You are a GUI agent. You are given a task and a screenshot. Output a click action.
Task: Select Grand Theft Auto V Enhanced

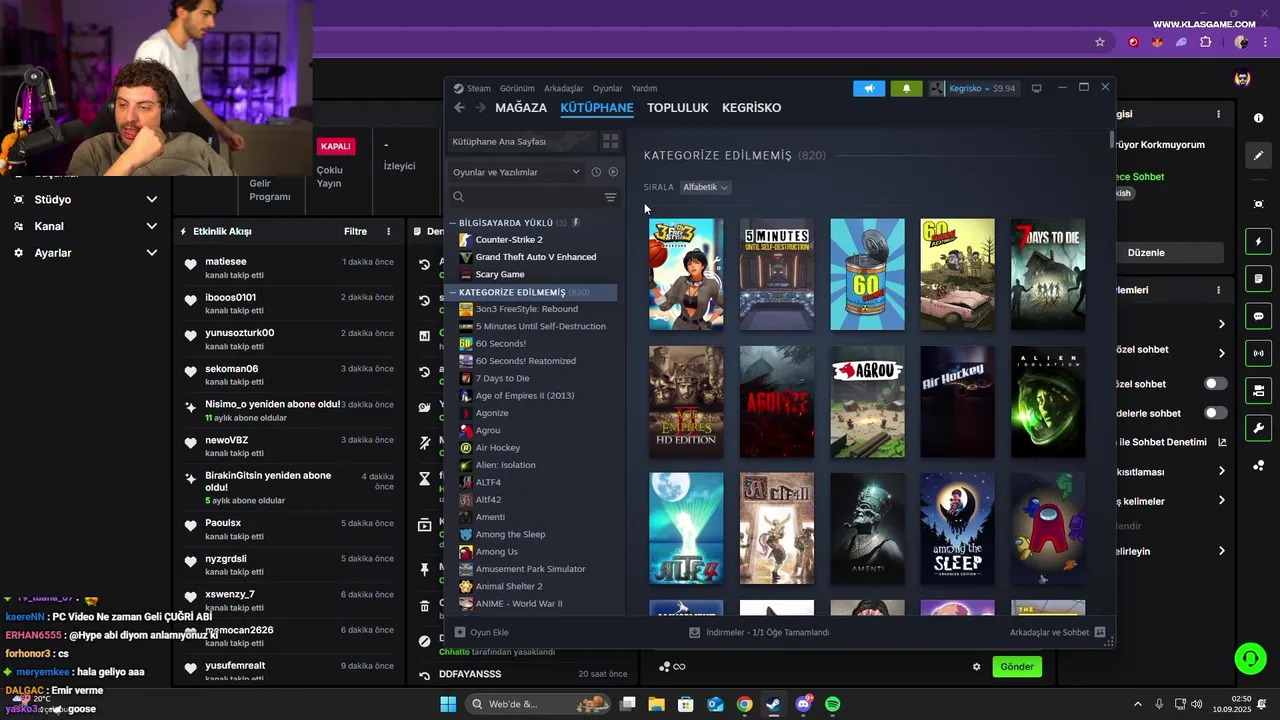[x=536, y=257]
